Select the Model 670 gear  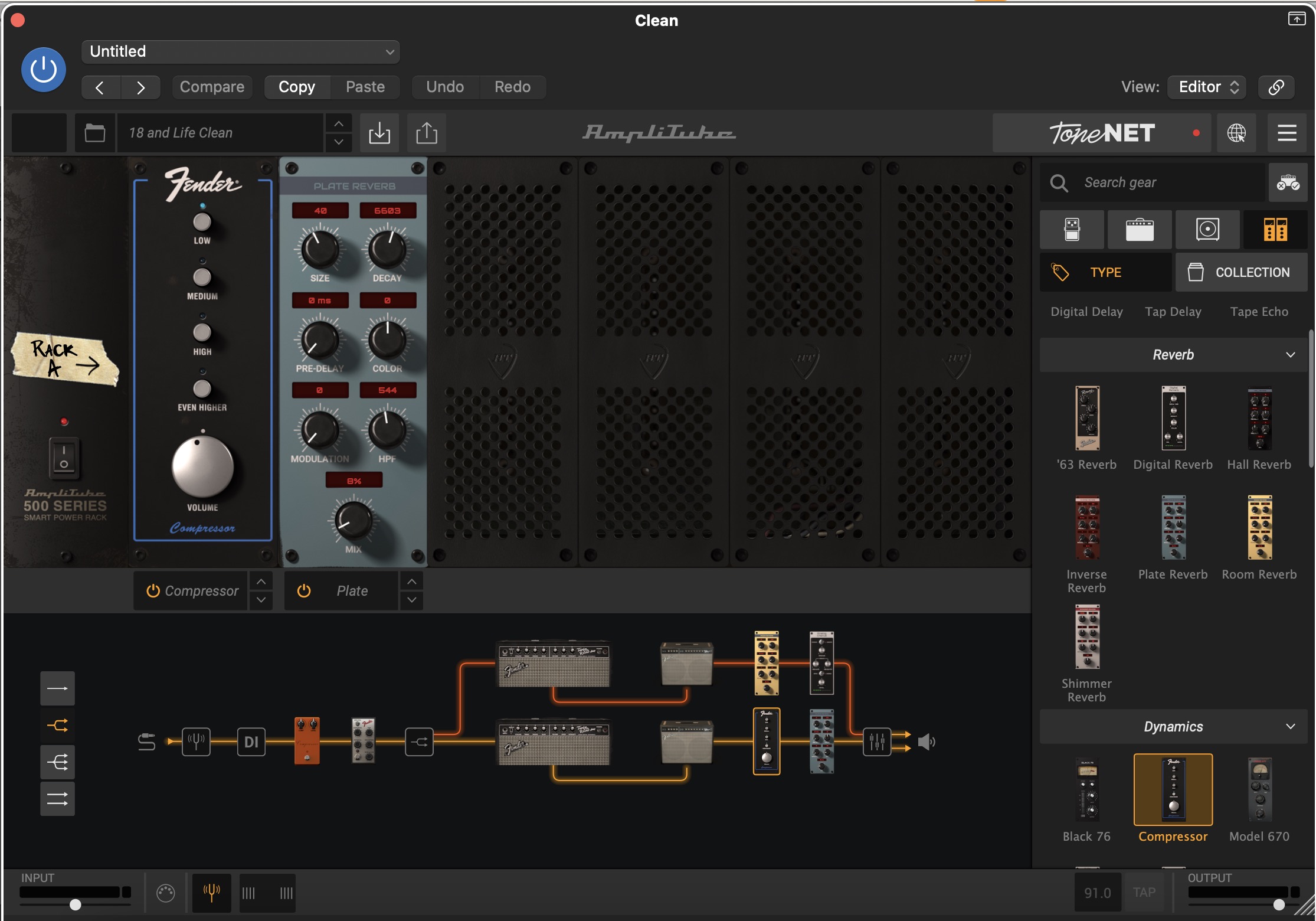pos(1259,799)
